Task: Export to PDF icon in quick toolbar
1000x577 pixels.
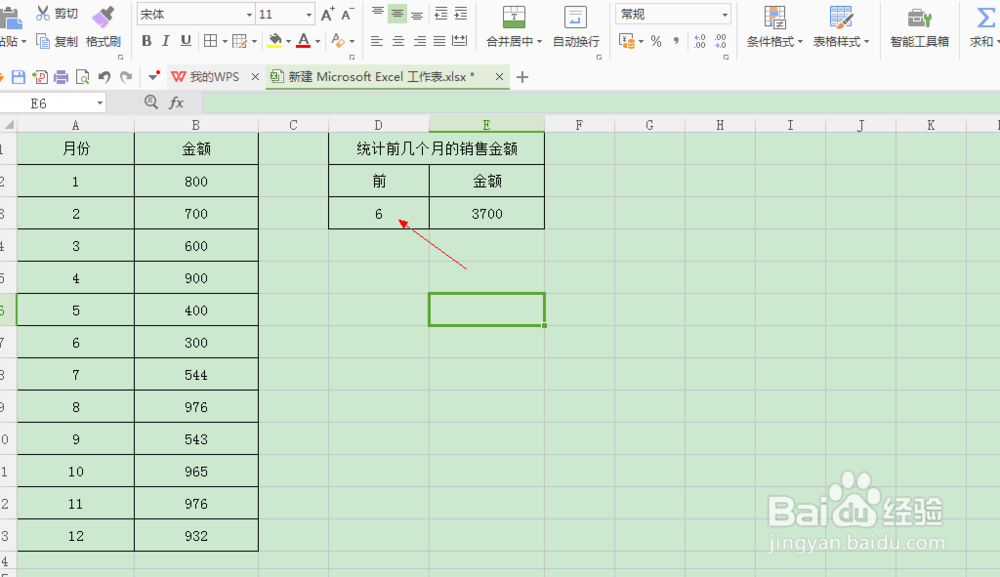Action: click(40, 77)
